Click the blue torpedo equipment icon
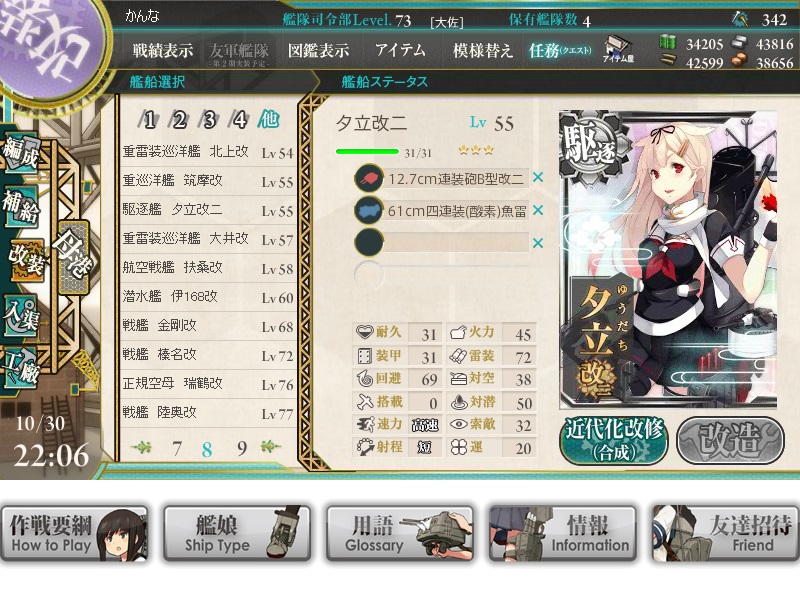Image resolution: width=800 pixels, height=600 pixels. point(368,210)
